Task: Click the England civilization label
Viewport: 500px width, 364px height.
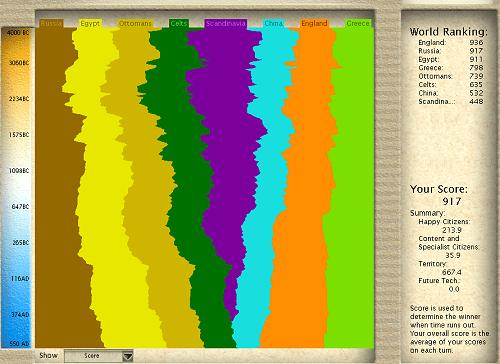Action: (314, 23)
